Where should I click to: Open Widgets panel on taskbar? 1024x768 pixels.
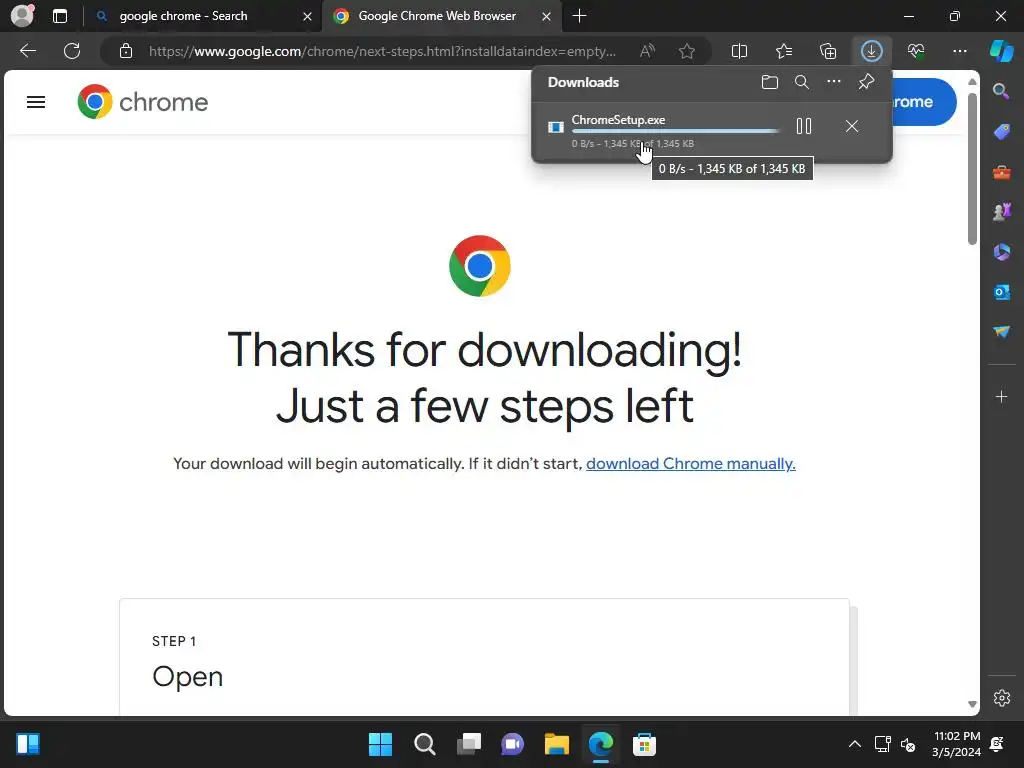pos(27,744)
